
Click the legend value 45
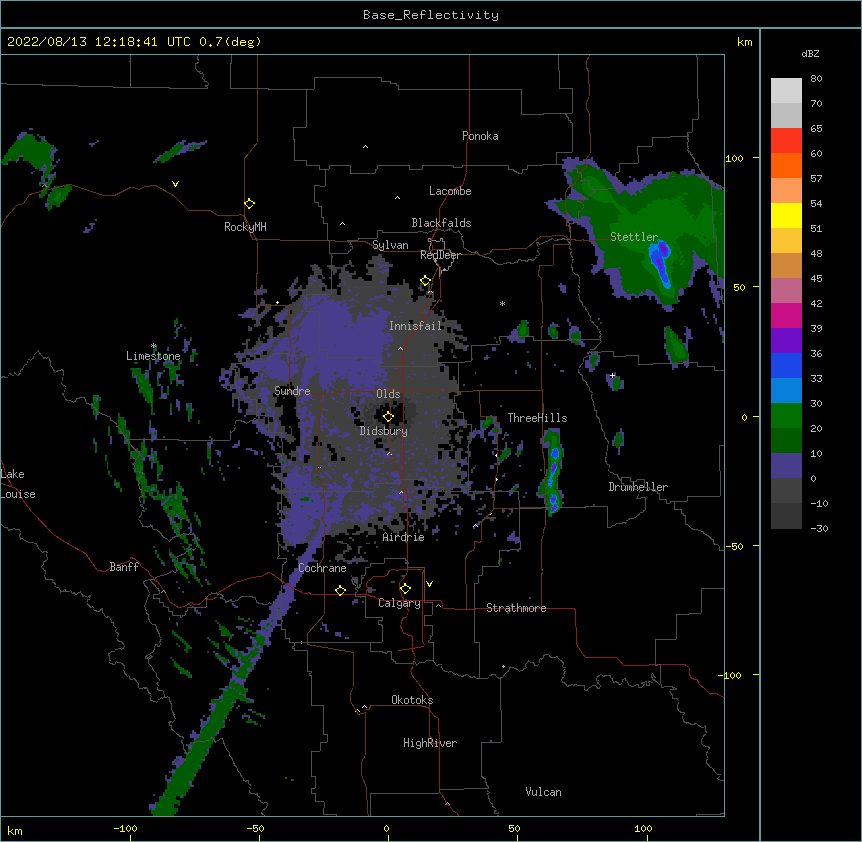(816, 278)
